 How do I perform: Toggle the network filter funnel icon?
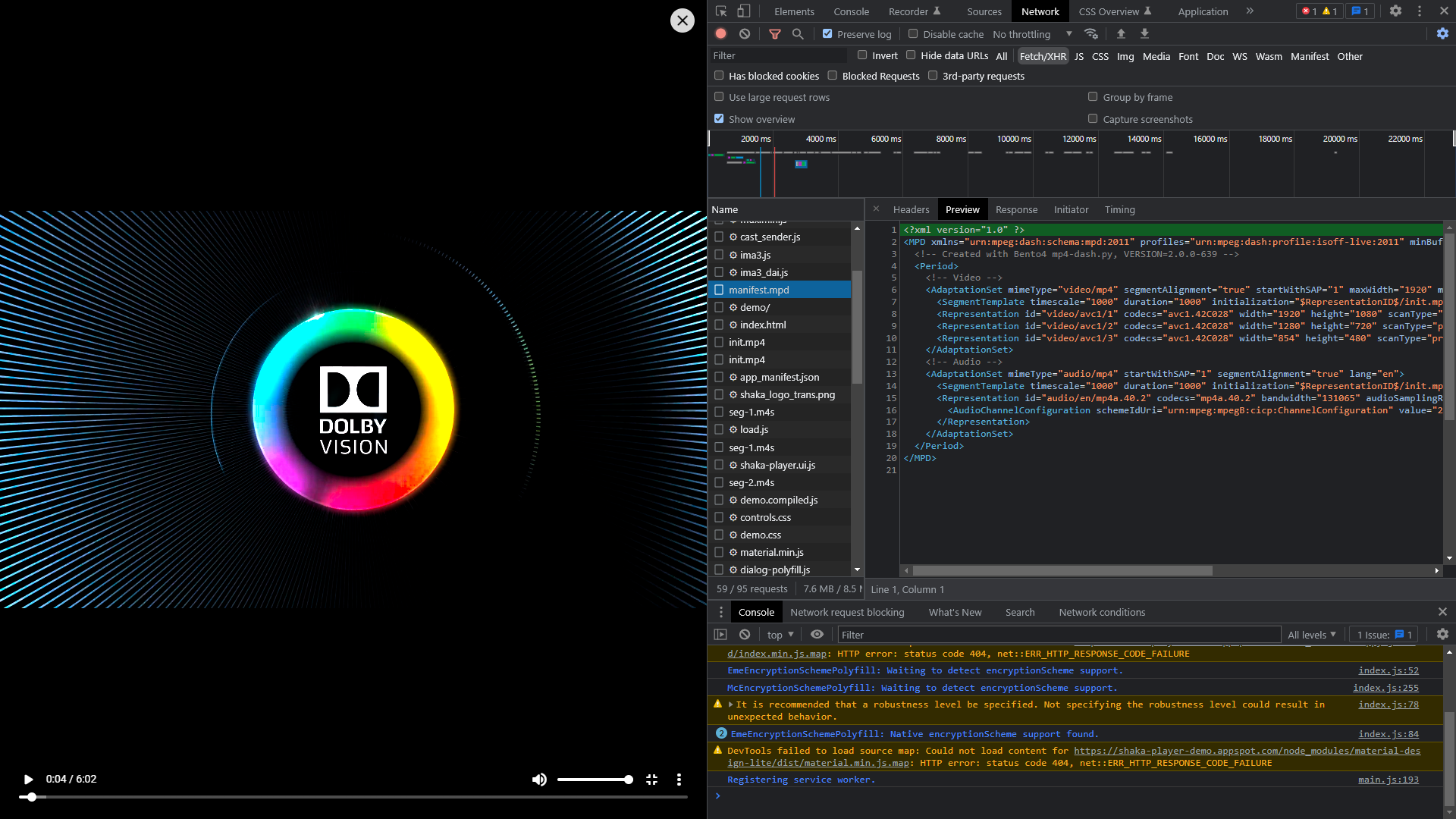point(774,34)
